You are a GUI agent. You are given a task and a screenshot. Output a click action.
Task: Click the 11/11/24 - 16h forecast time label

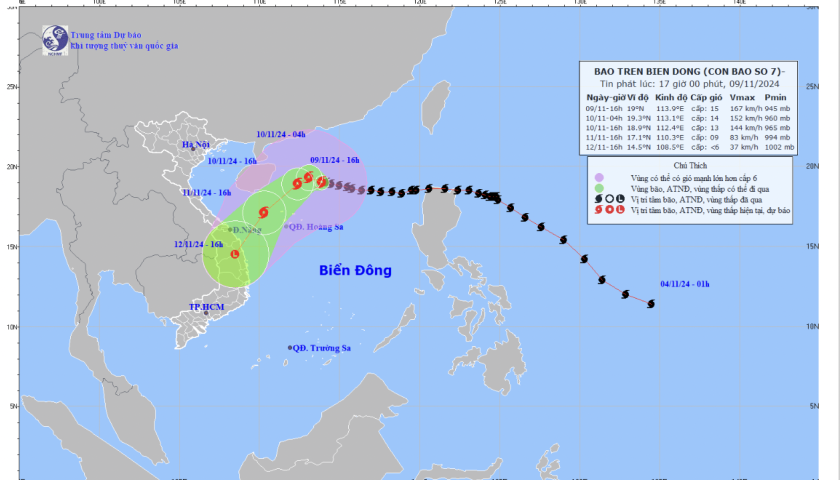tap(205, 191)
